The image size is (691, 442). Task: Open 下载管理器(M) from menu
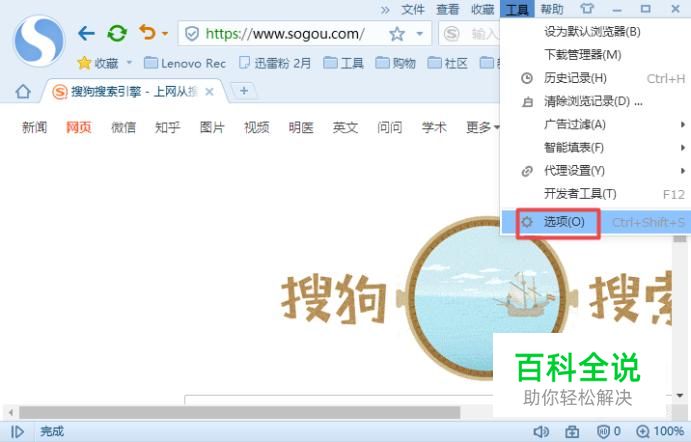click(x=595, y=55)
